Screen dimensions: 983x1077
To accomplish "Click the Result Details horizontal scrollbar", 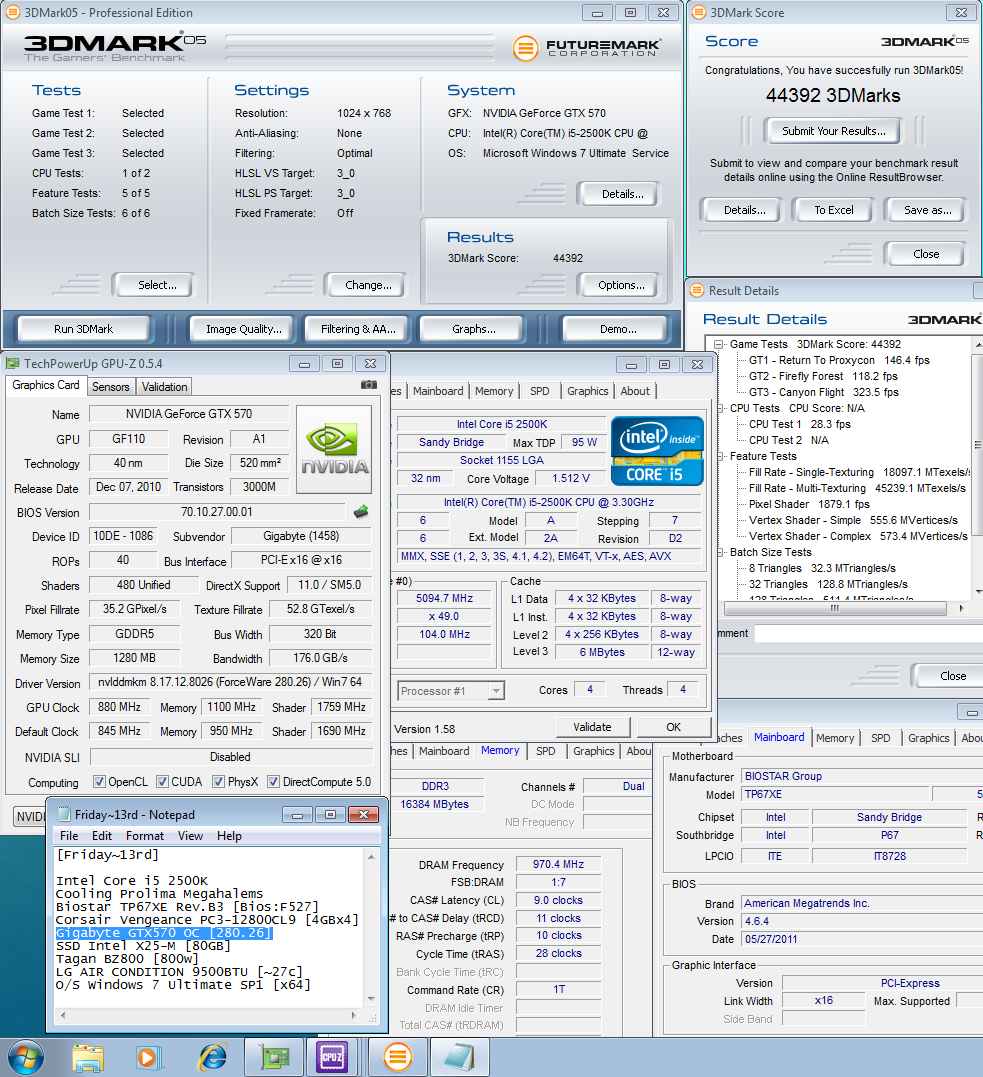I will pyautogui.click(x=835, y=608).
